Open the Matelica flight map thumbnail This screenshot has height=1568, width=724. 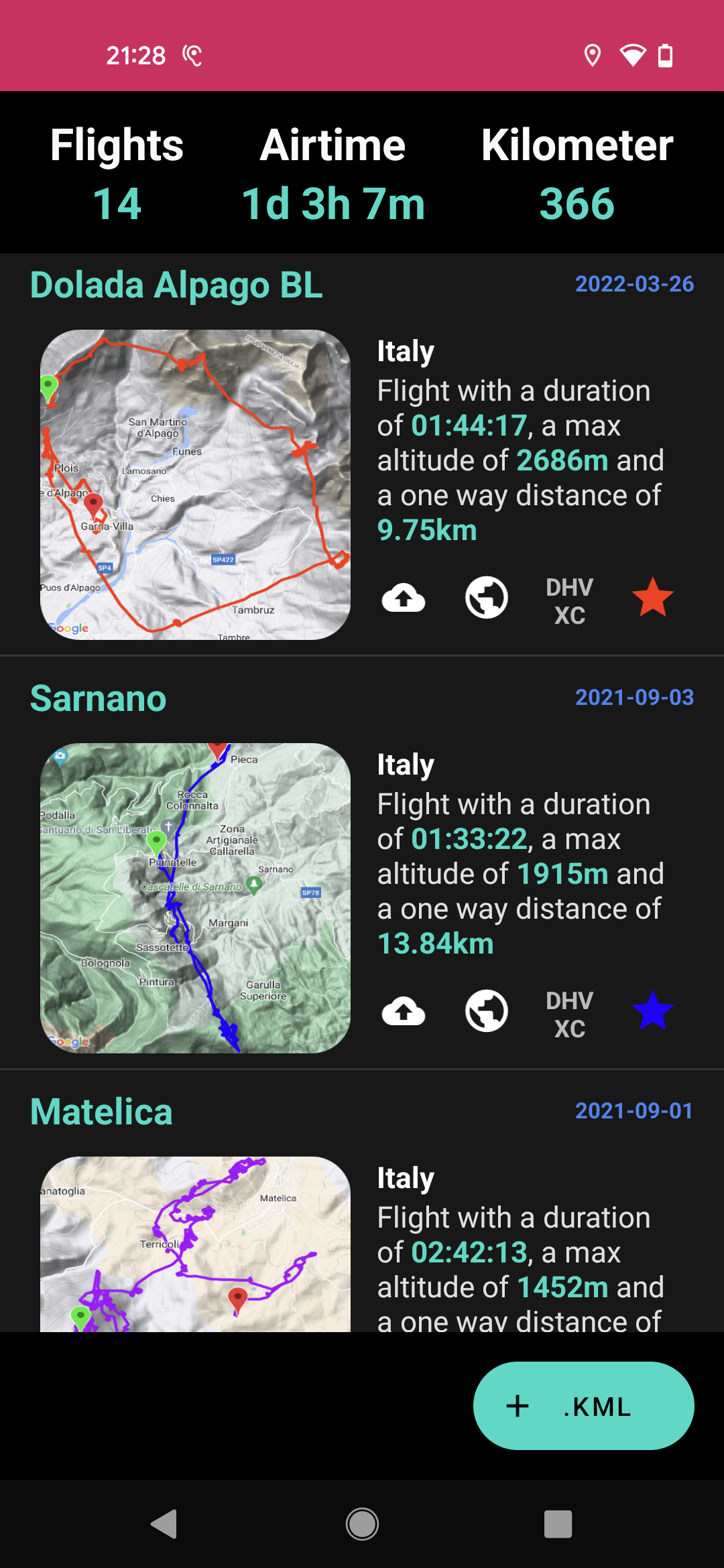point(195,1244)
